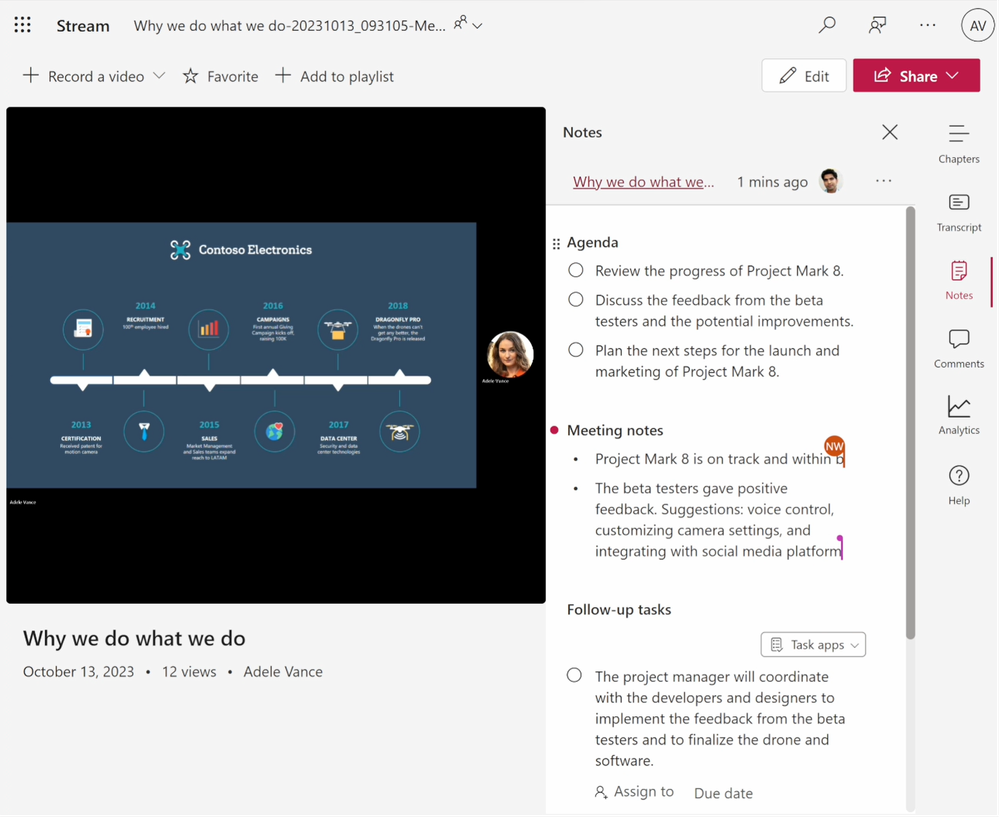Click the plus icon for Record a video

tap(31, 76)
